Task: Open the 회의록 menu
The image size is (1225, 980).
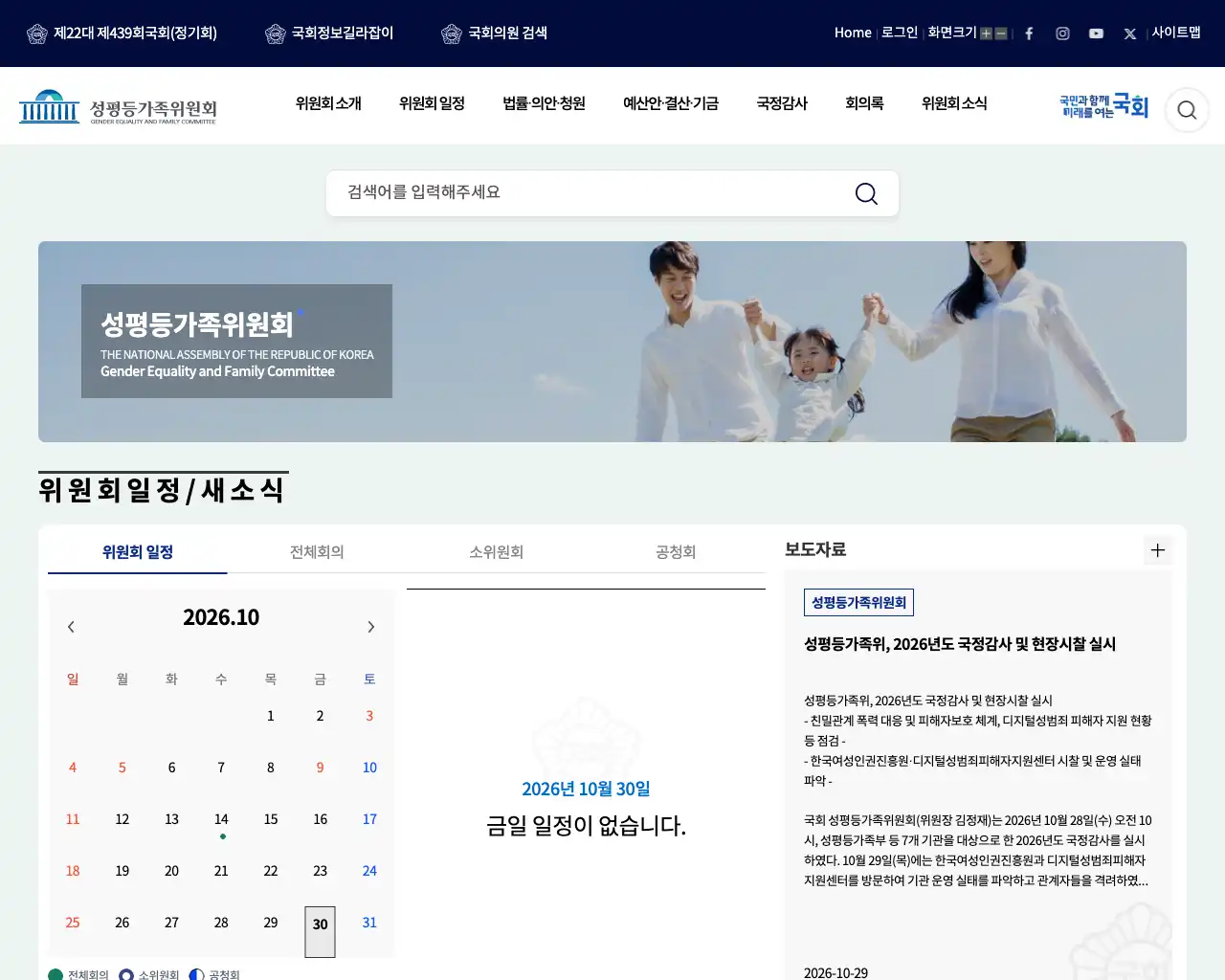Action: [x=864, y=103]
